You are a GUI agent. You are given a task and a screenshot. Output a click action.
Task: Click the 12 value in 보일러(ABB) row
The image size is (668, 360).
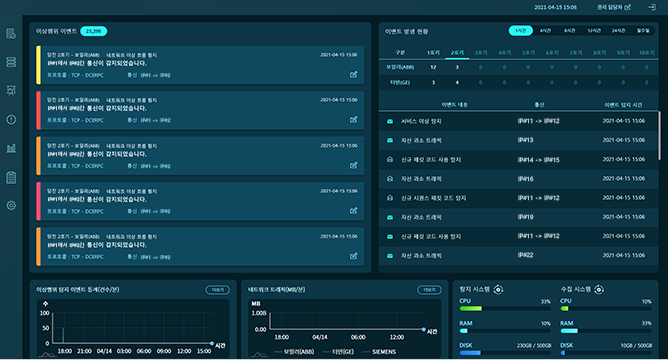click(433, 67)
